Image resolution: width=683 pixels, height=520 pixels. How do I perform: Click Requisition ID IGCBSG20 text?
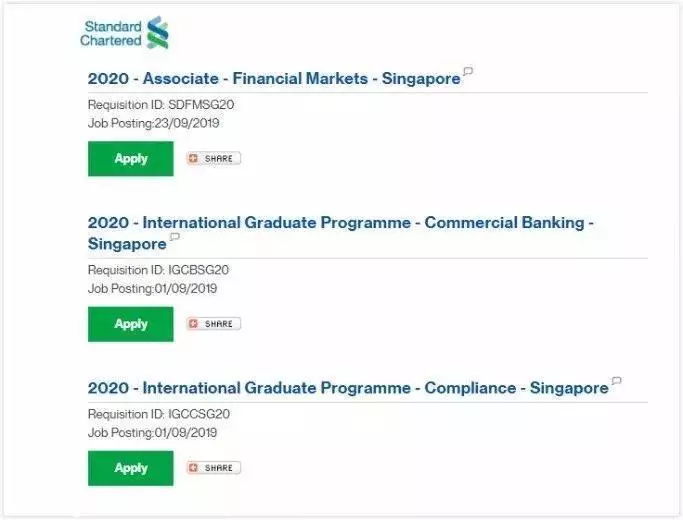pos(158,270)
